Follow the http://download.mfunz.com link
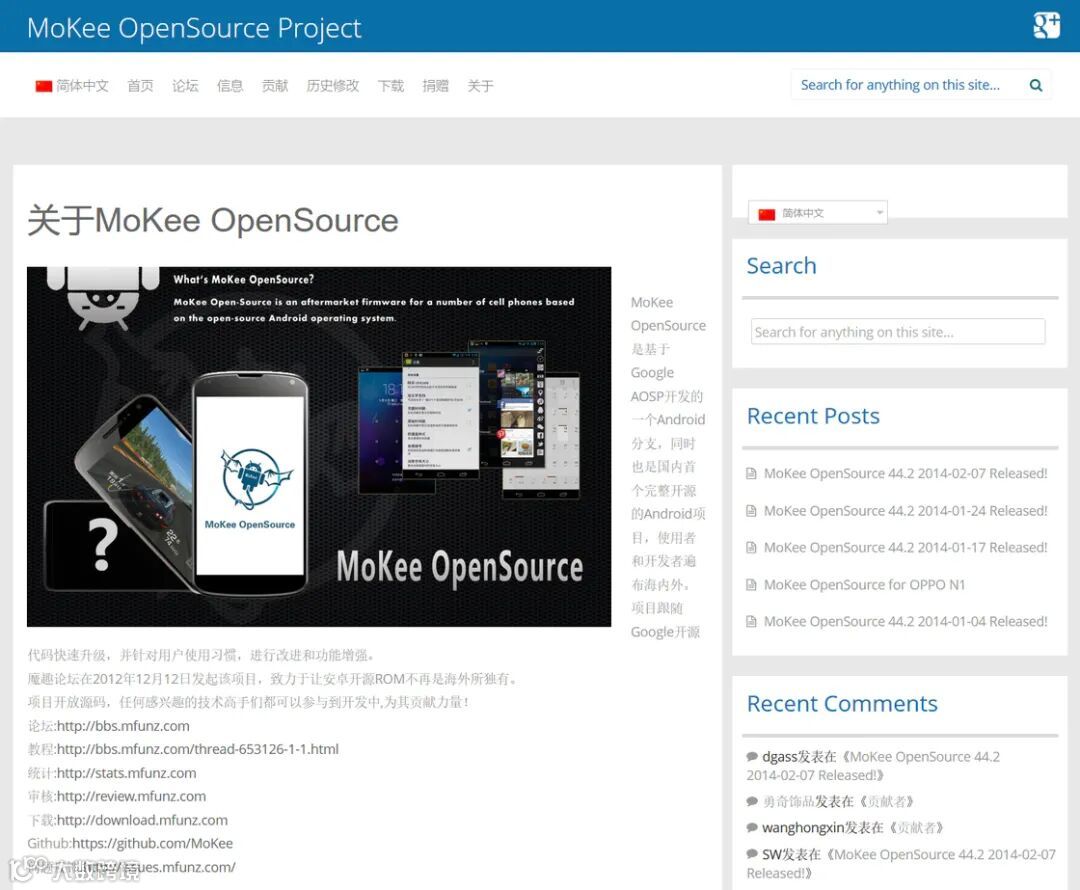The image size is (1080, 890). pos(142,820)
